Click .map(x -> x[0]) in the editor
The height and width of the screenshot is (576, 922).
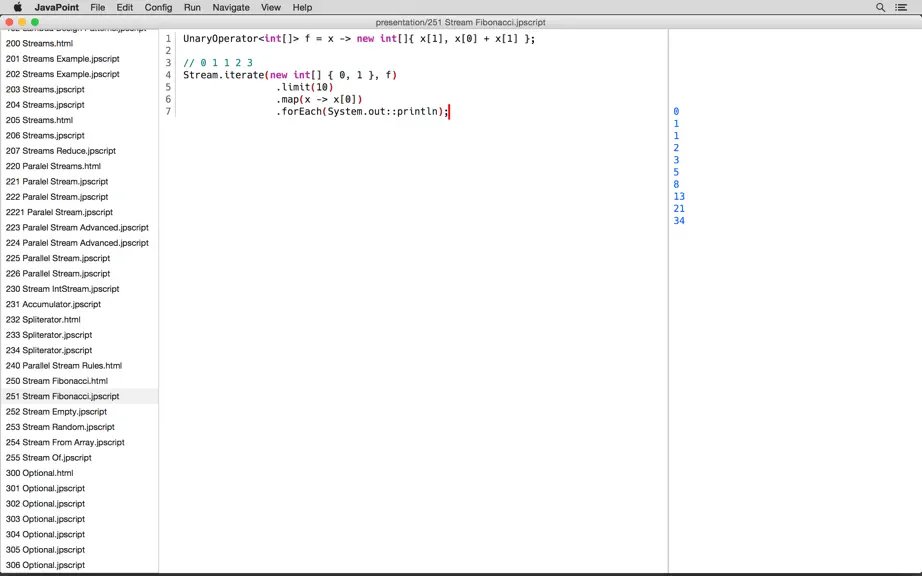pos(319,99)
